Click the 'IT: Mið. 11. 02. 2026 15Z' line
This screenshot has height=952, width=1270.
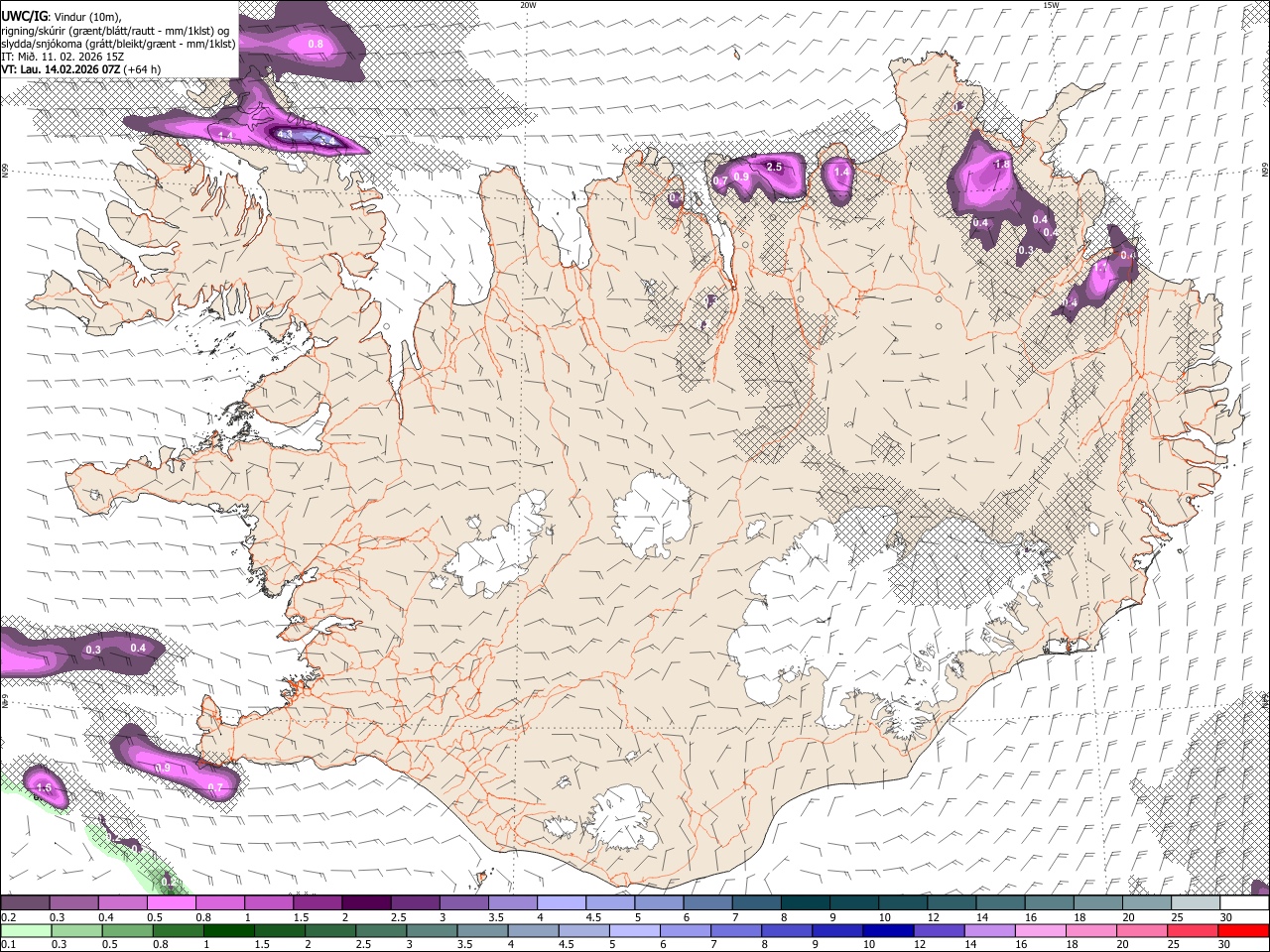63,57
